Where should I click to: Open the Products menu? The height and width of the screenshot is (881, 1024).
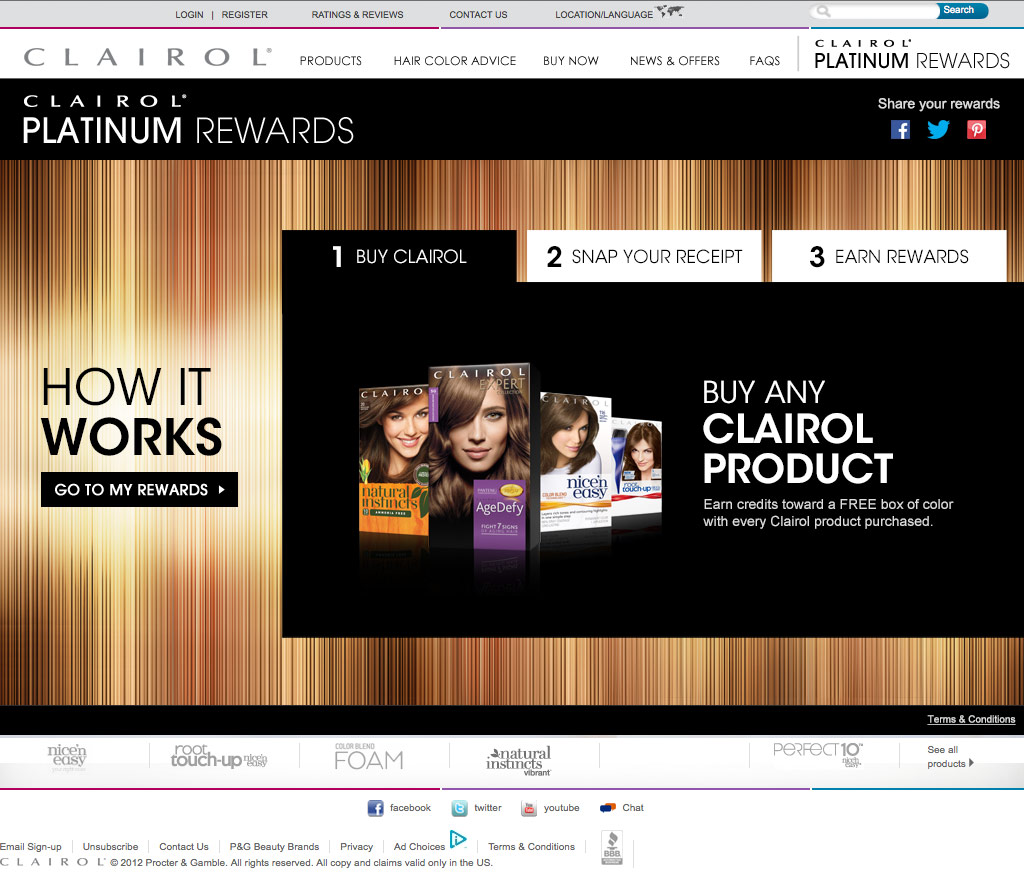(330, 61)
